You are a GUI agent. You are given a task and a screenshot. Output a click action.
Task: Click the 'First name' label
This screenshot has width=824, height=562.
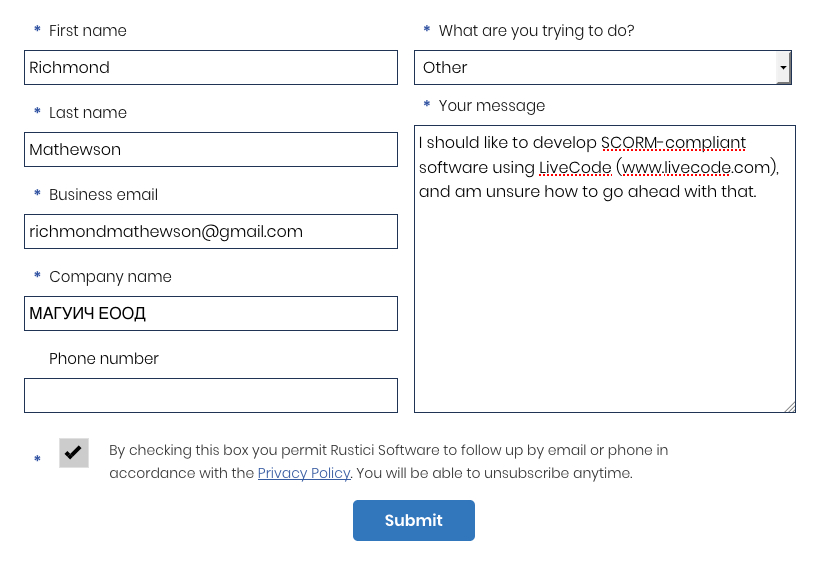[88, 31]
